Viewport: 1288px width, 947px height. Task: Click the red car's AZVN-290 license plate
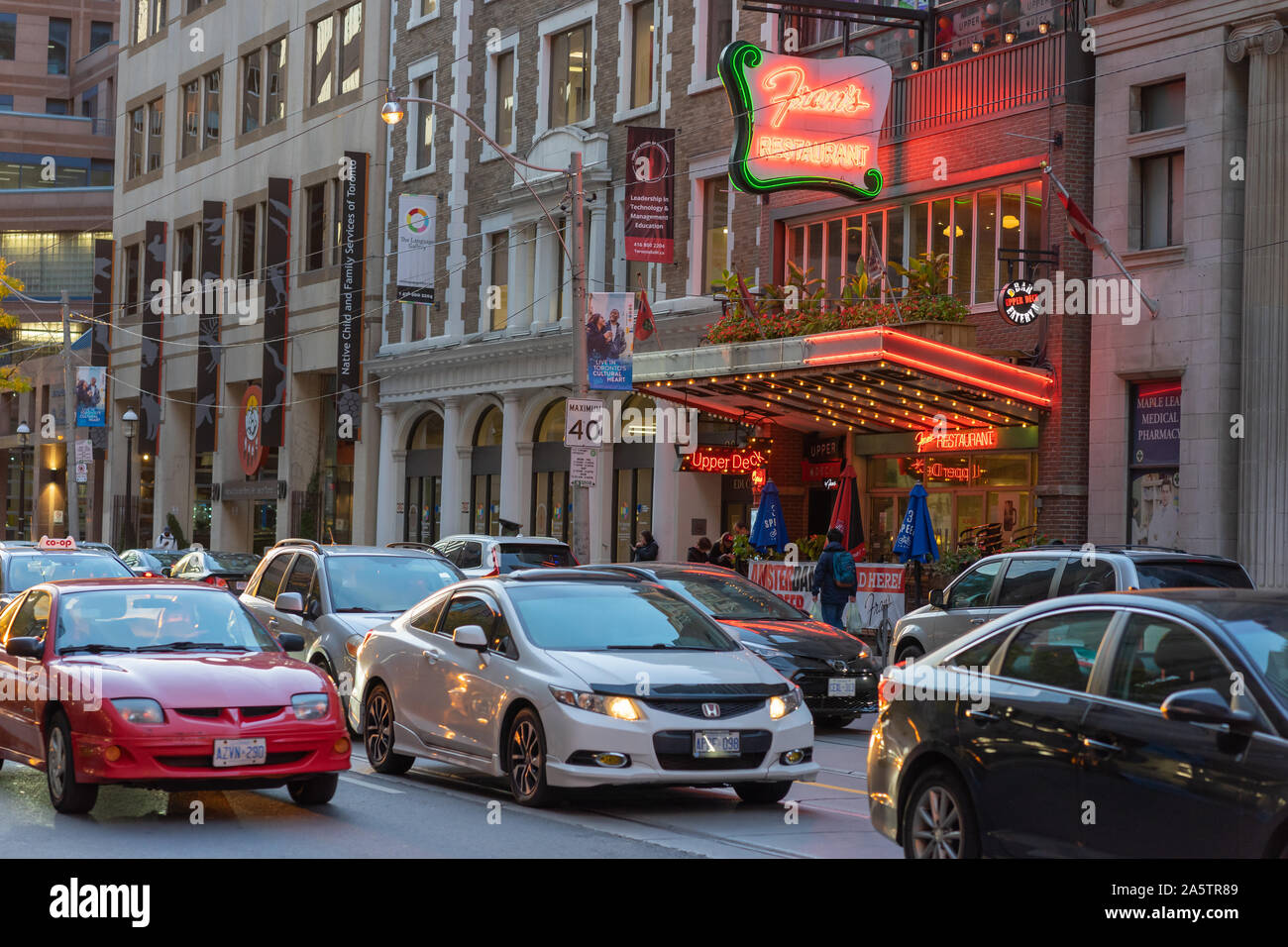[239, 752]
